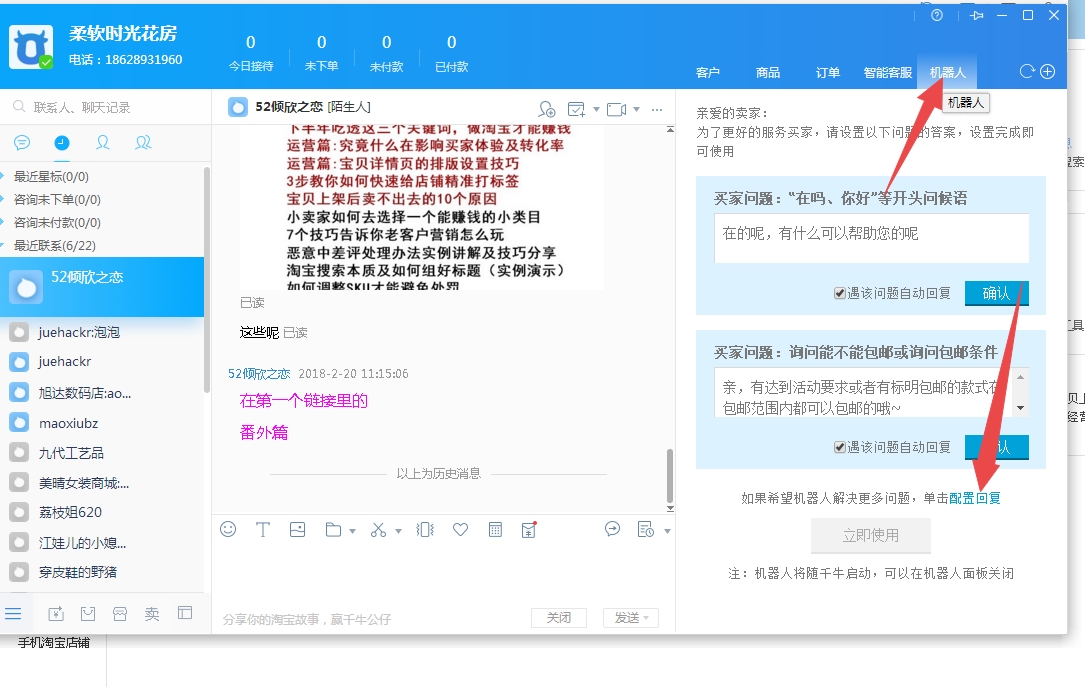Click the shop storefront icon in bottom bar

click(120, 613)
